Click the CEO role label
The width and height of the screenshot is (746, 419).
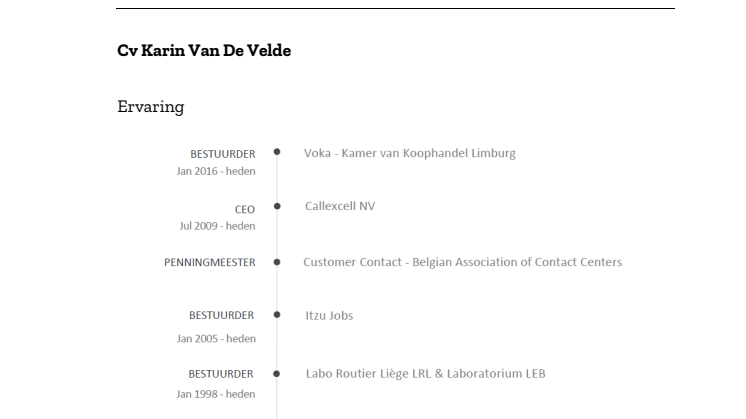(x=245, y=210)
